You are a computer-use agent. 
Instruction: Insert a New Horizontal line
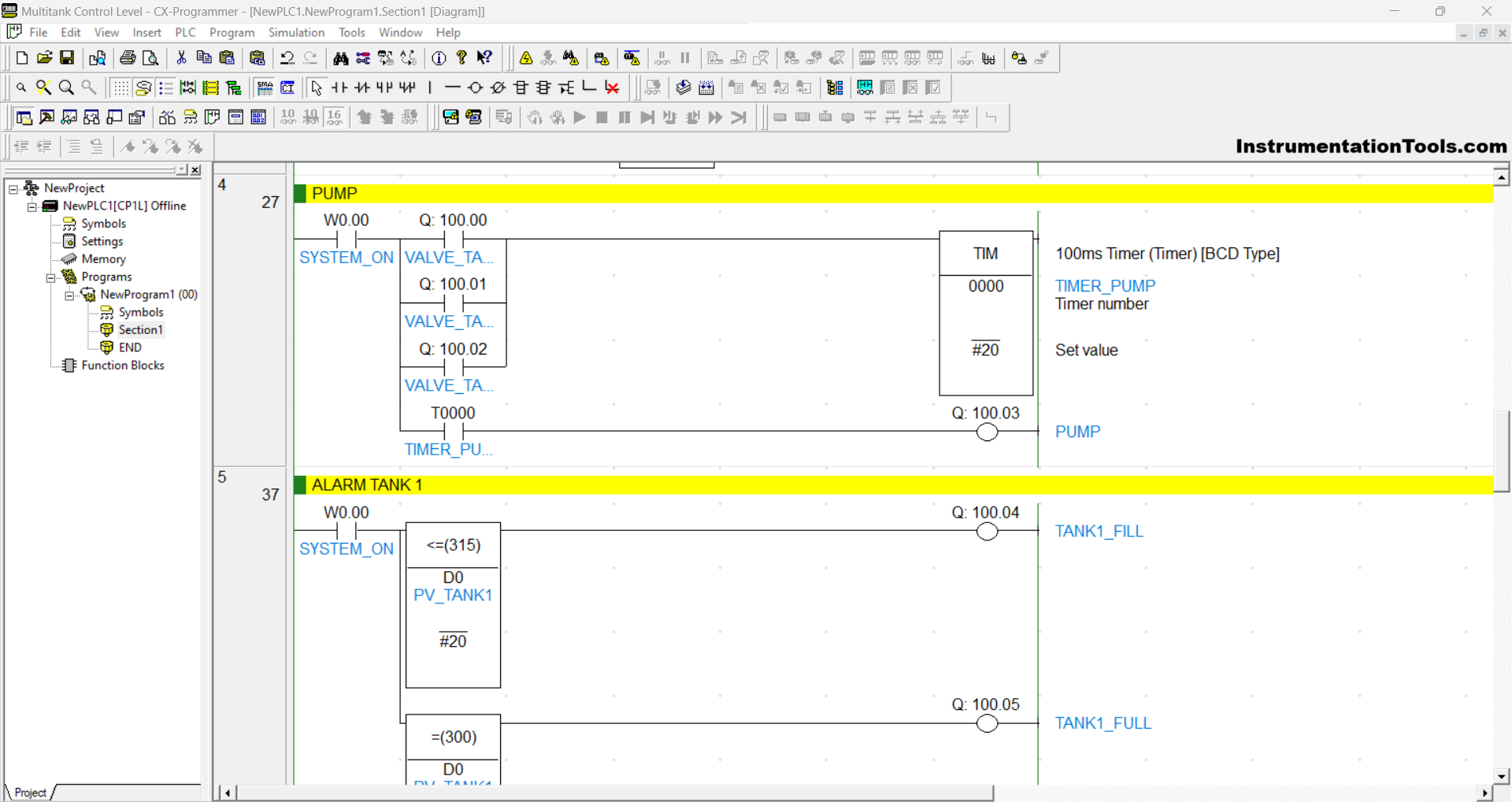(452, 87)
